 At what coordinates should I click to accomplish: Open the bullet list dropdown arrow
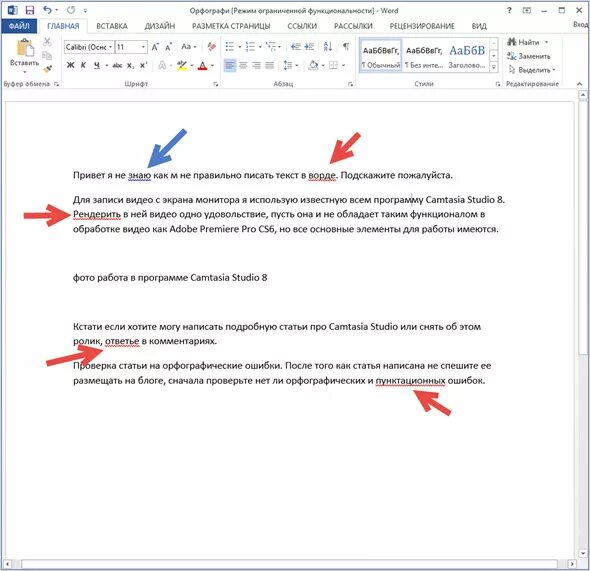[239, 47]
